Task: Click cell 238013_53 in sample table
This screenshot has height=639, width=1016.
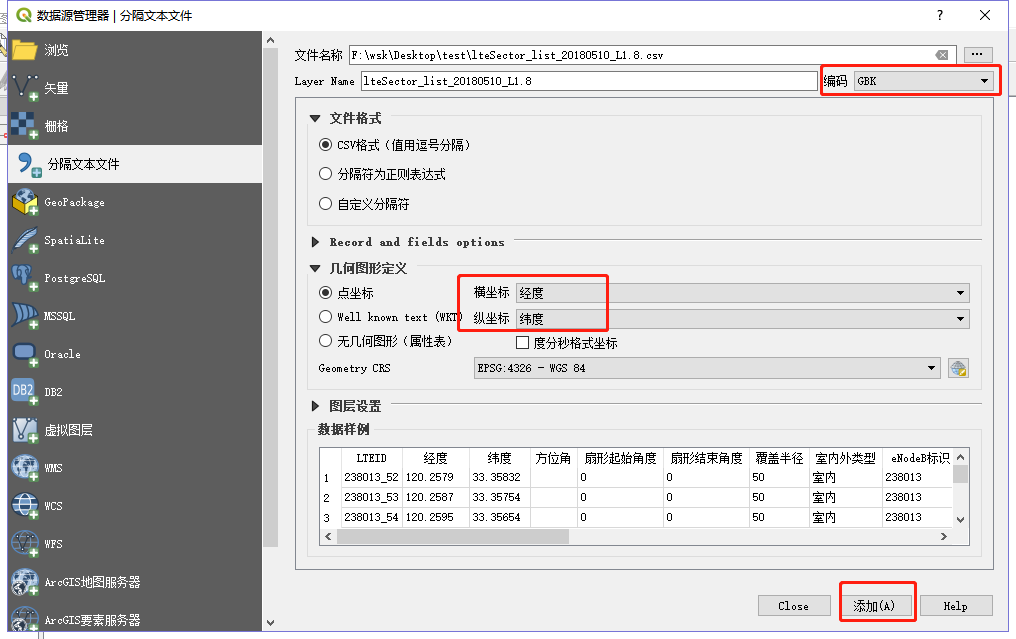Action: point(372,497)
